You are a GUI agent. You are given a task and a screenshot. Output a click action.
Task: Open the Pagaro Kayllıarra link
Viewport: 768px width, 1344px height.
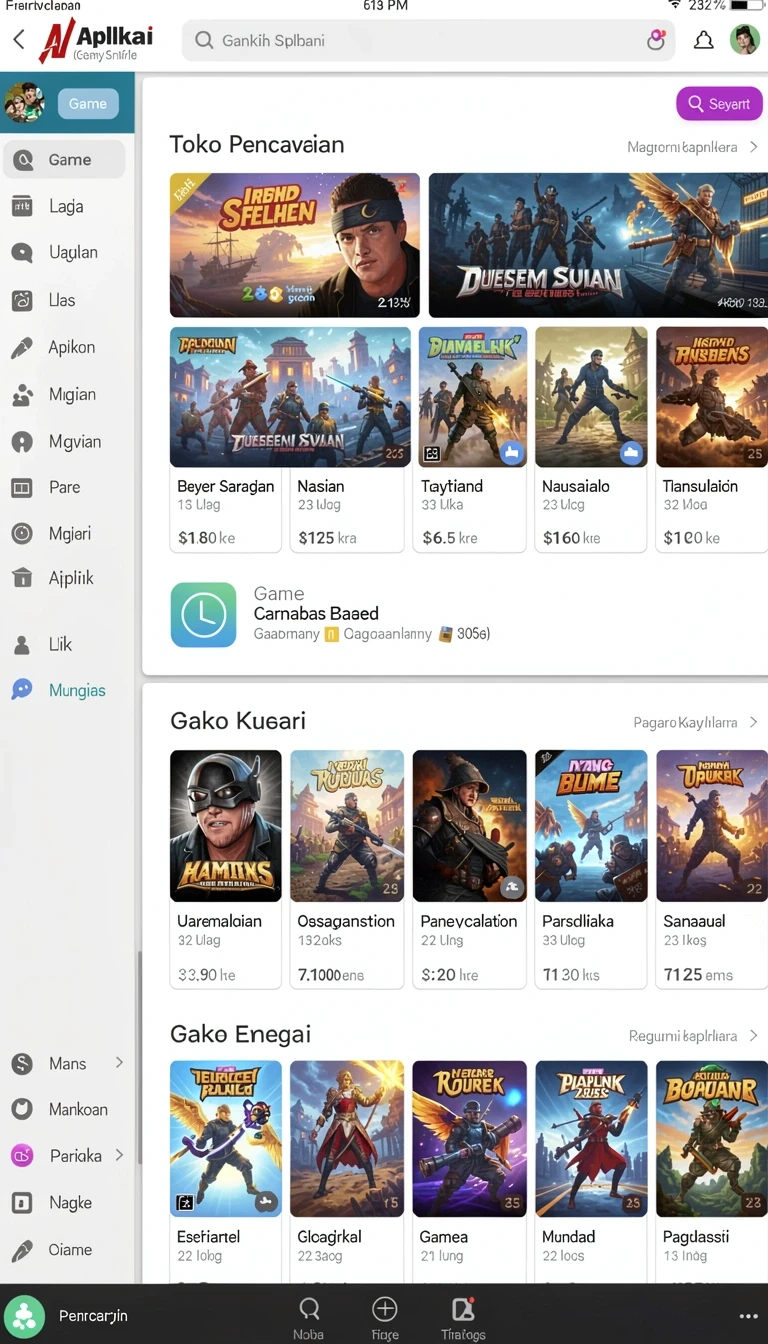685,722
